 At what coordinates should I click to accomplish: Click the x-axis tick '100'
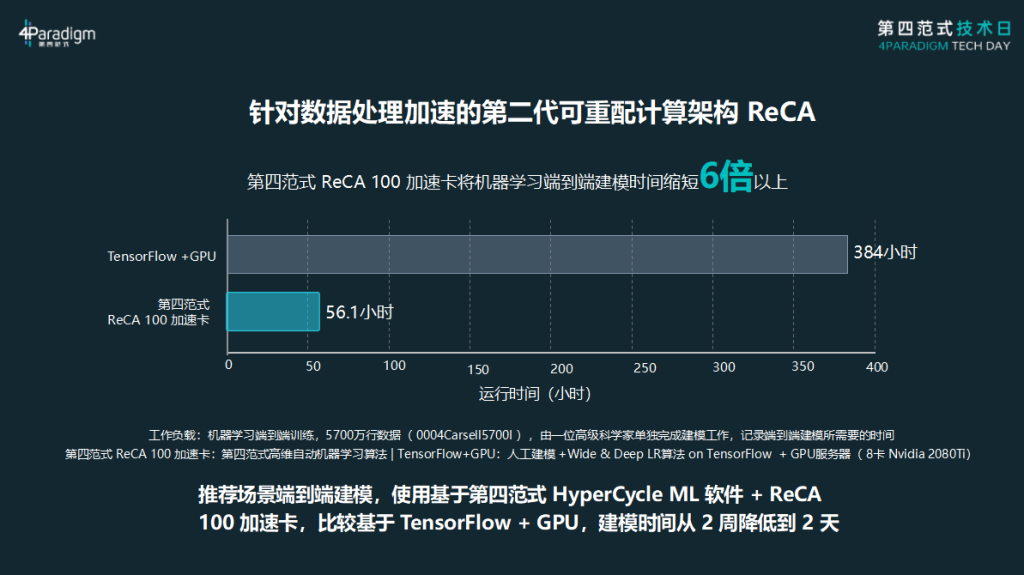(394, 366)
